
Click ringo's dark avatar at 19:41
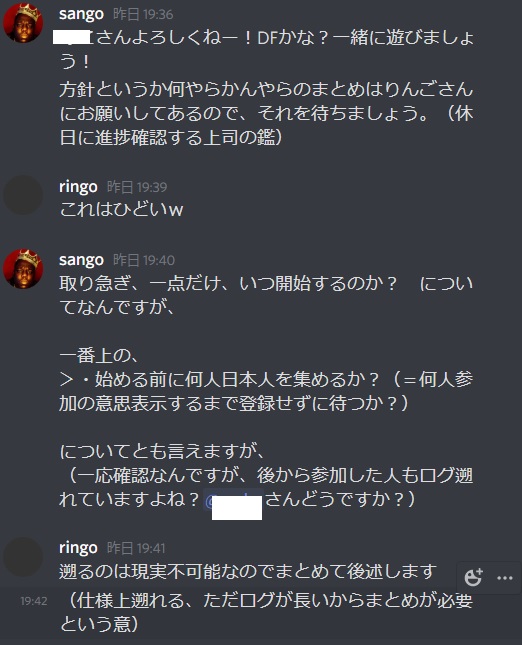(x=23, y=557)
